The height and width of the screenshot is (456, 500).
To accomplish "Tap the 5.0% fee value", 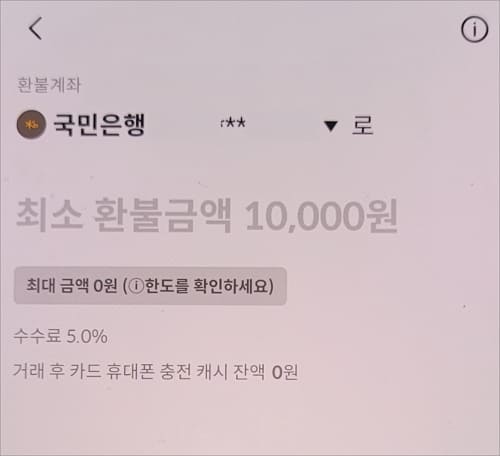I will tap(87, 336).
